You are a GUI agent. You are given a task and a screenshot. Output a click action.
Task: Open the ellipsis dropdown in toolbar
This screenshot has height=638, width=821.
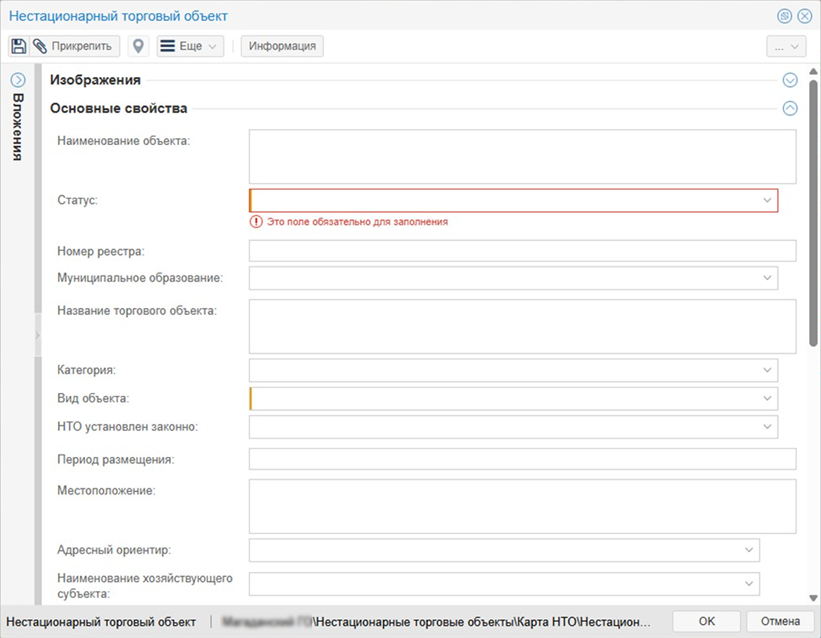pos(786,47)
